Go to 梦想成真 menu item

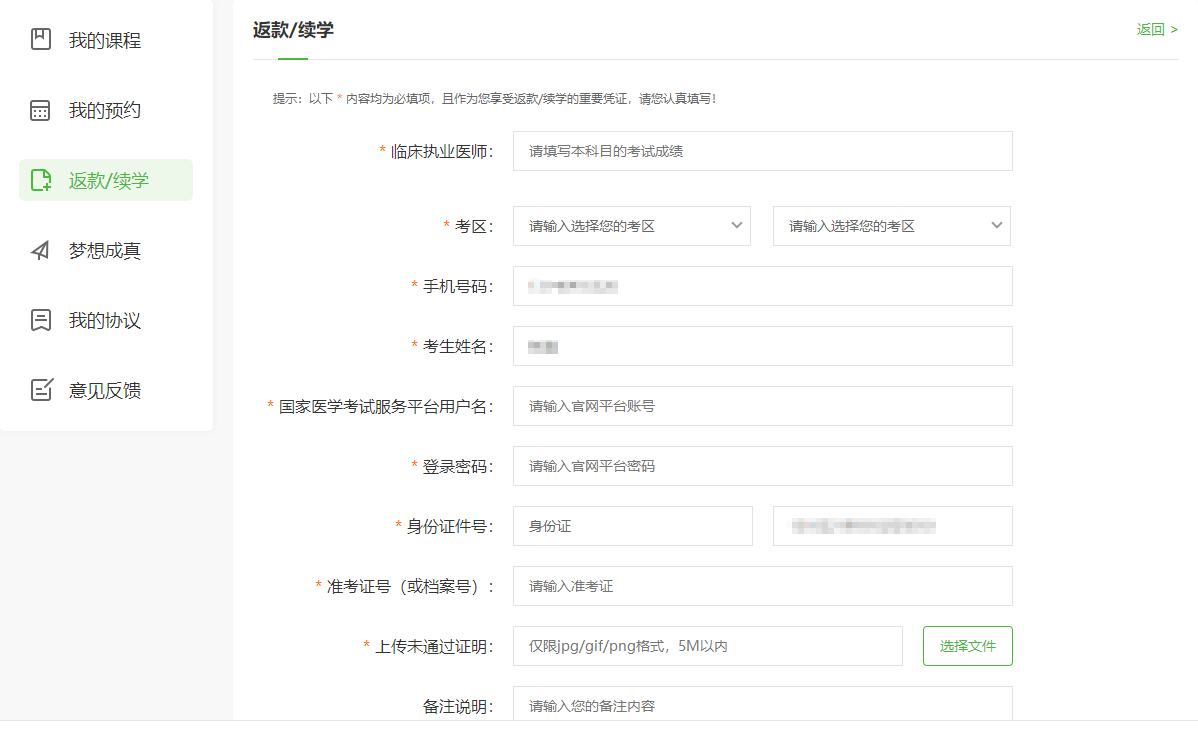coord(104,251)
